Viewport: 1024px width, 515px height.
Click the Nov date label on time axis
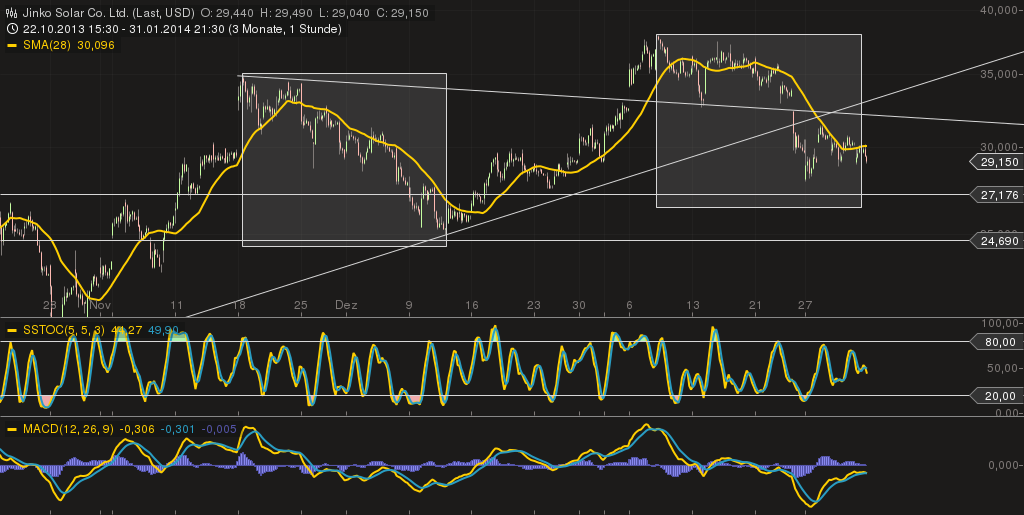(x=100, y=305)
